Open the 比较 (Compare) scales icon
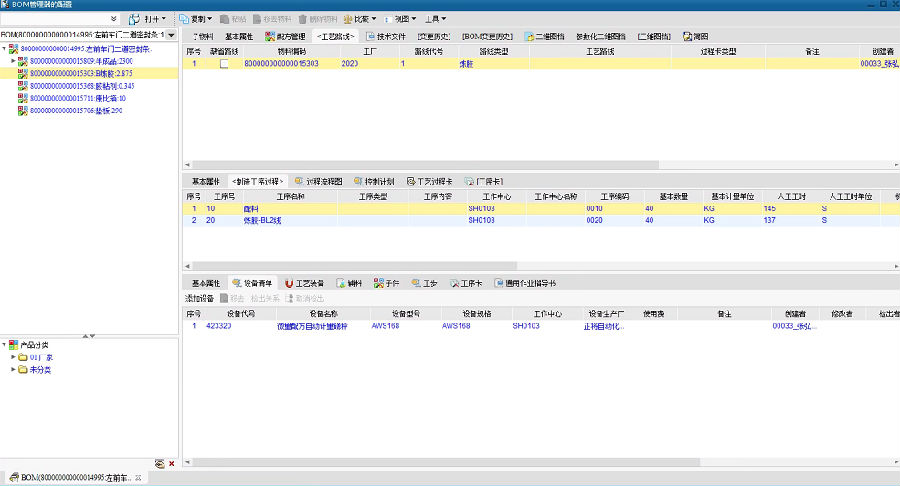 pos(347,19)
